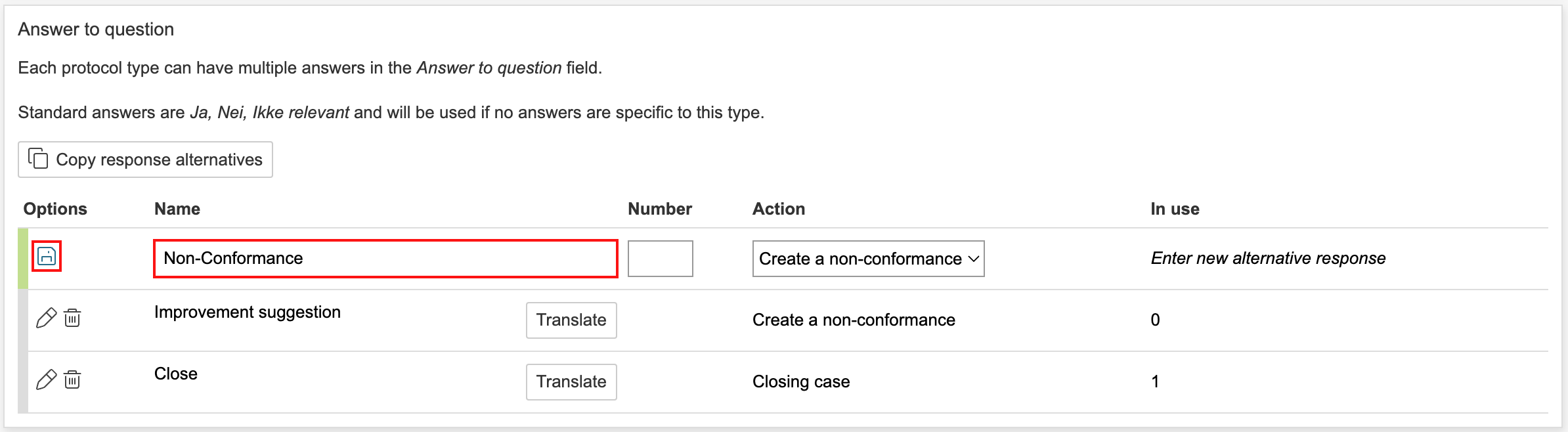Click the Action column header

(x=778, y=209)
